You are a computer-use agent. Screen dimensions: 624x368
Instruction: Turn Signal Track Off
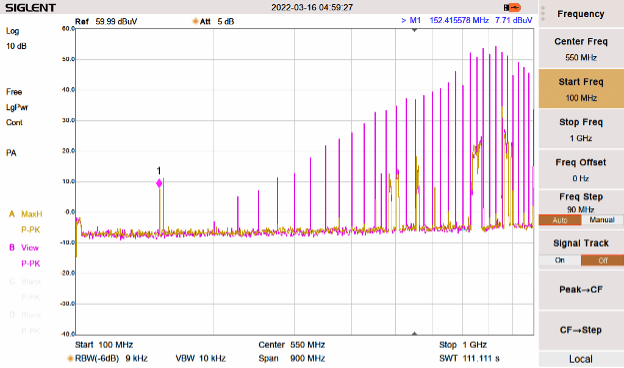[x=602, y=260]
